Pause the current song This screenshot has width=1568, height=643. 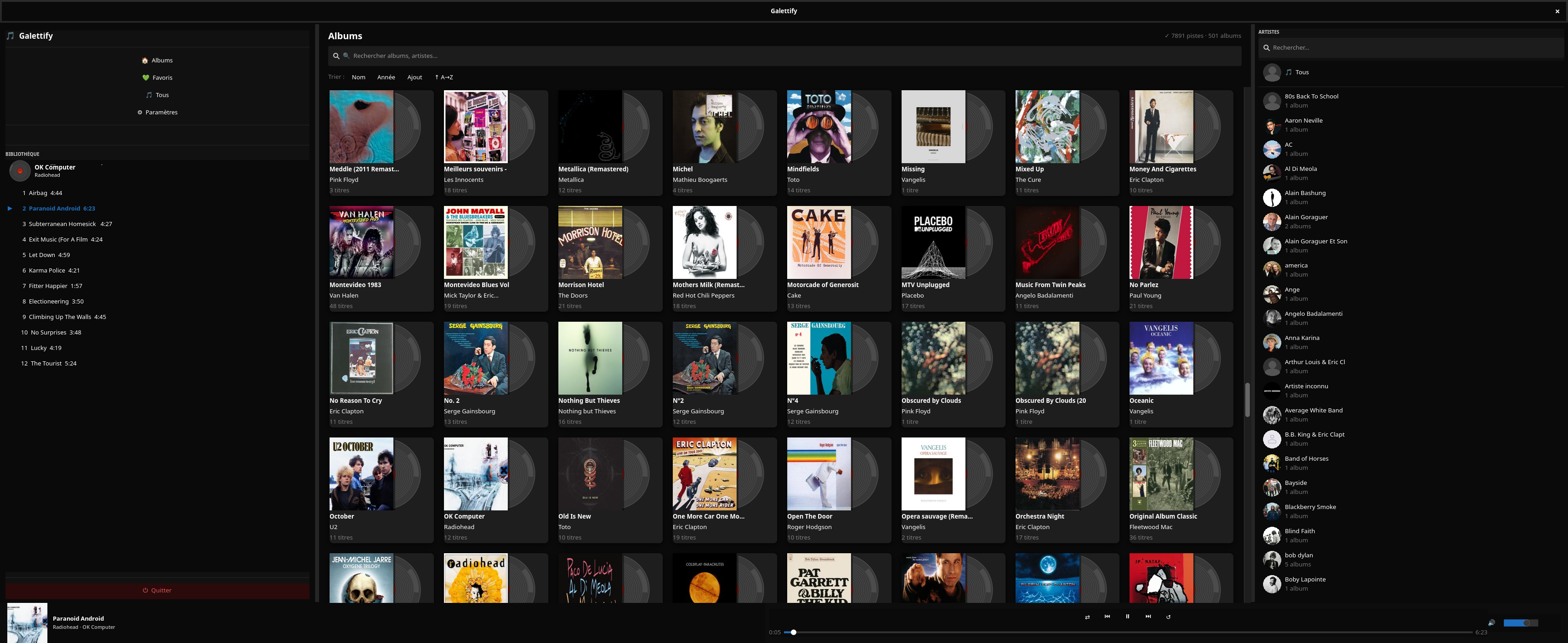click(x=1127, y=616)
